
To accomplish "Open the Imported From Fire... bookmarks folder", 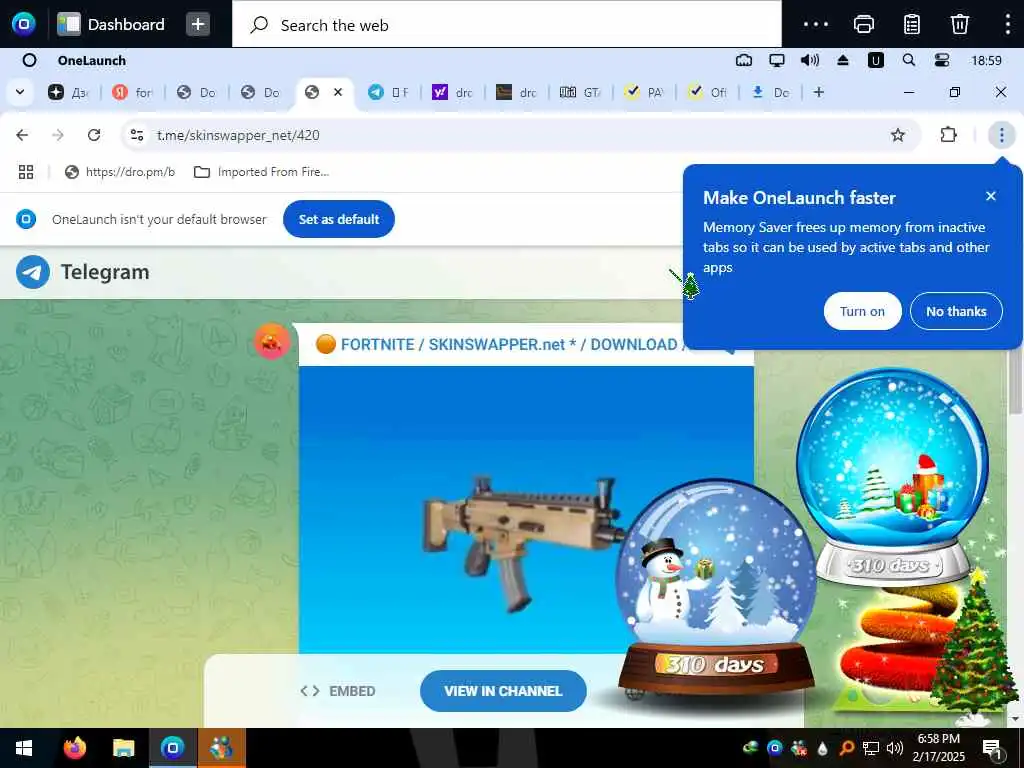I will pyautogui.click(x=262, y=172).
